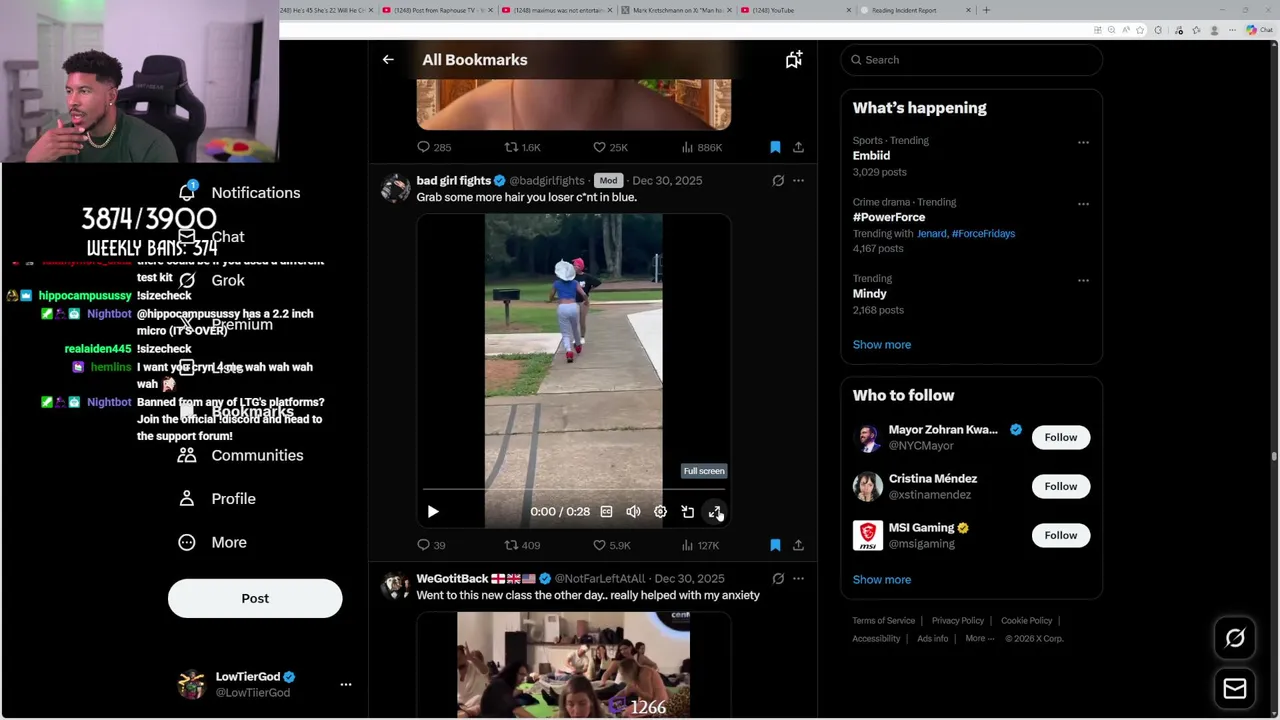Enable picture-in-picture for the video
This screenshot has height=720, width=1280.
click(x=688, y=511)
